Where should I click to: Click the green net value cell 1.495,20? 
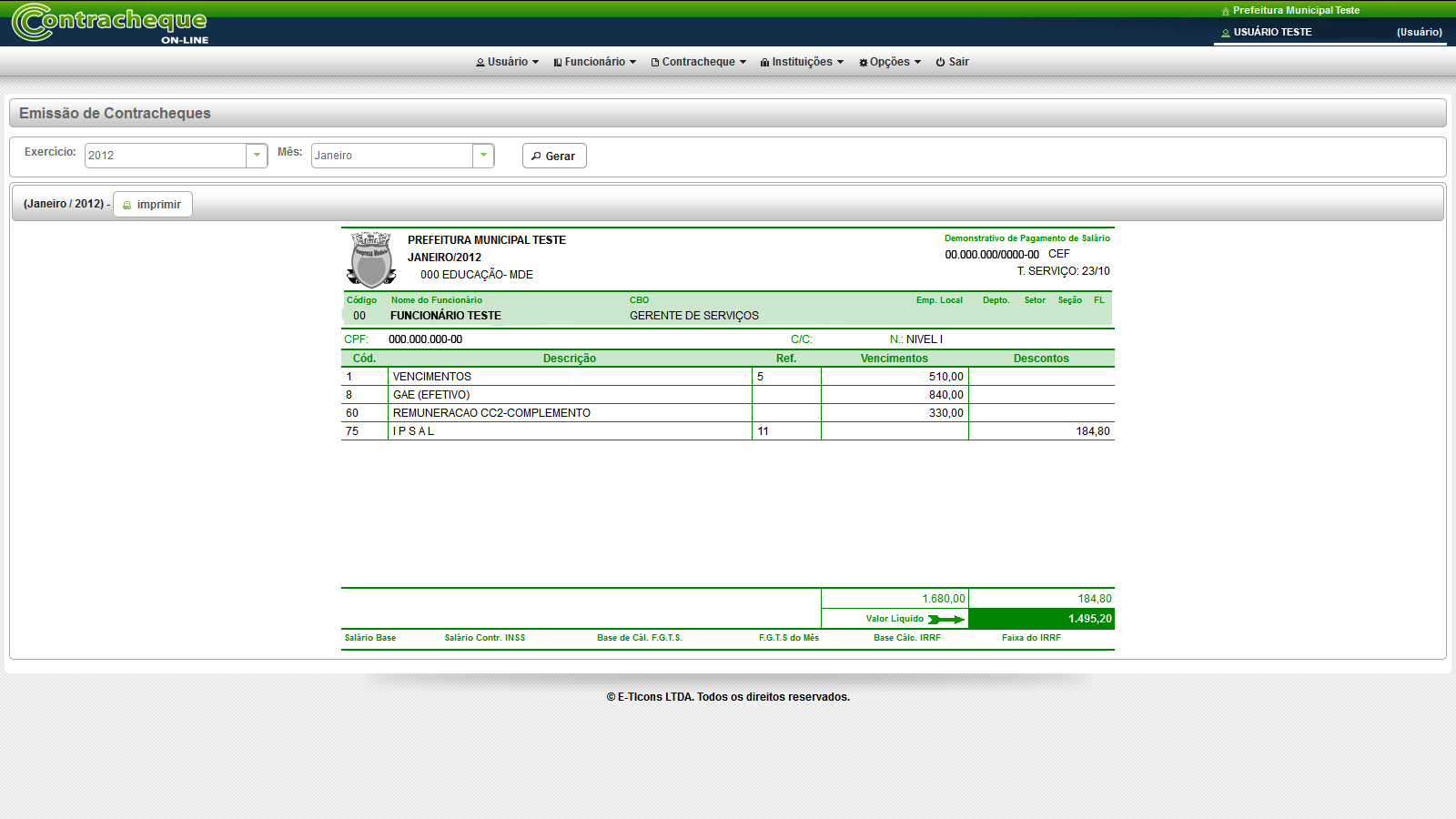coord(1041,619)
